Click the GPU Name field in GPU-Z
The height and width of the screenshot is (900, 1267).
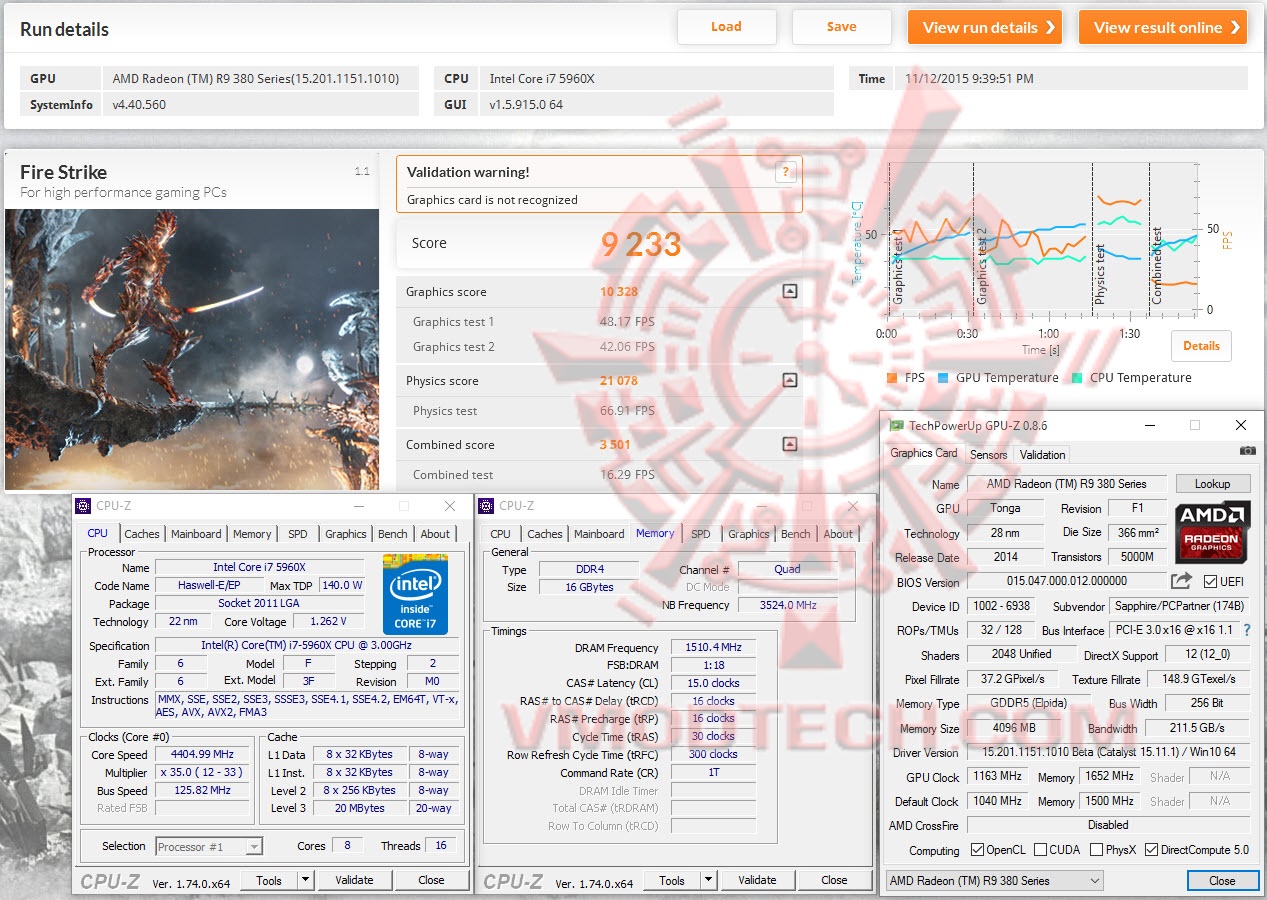tap(1067, 484)
